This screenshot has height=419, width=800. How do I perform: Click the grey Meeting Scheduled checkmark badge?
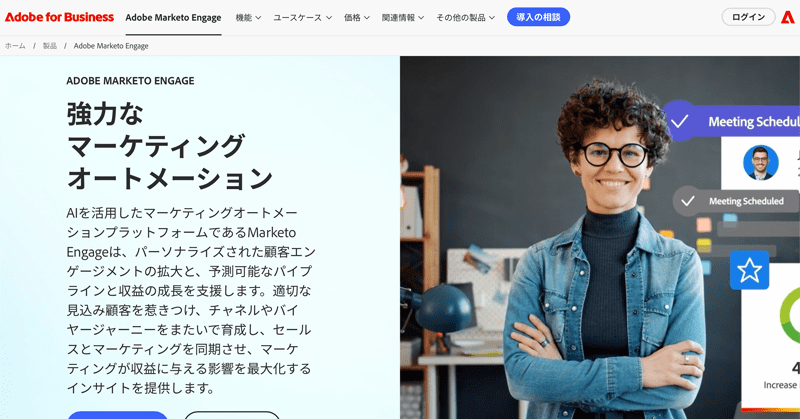point(736,201)
